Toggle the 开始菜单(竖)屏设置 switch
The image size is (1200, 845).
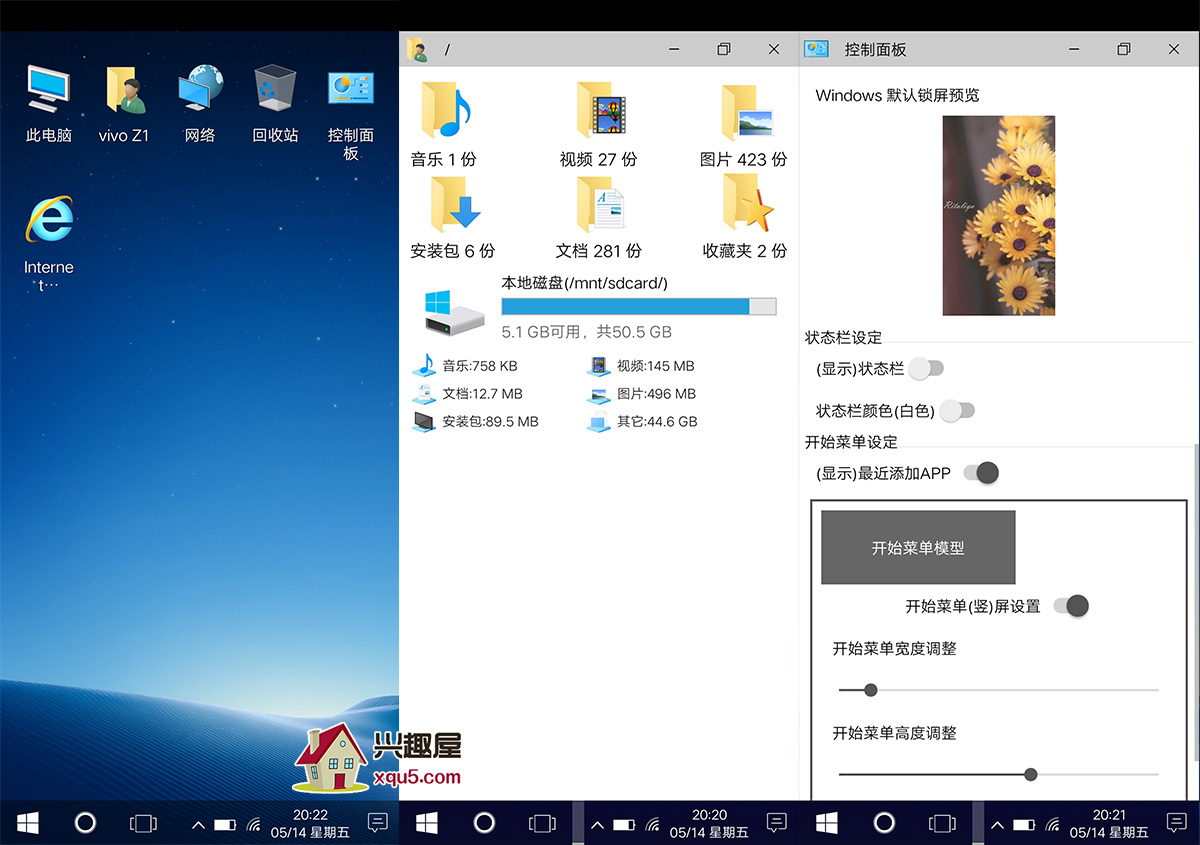pos(1071,605)
